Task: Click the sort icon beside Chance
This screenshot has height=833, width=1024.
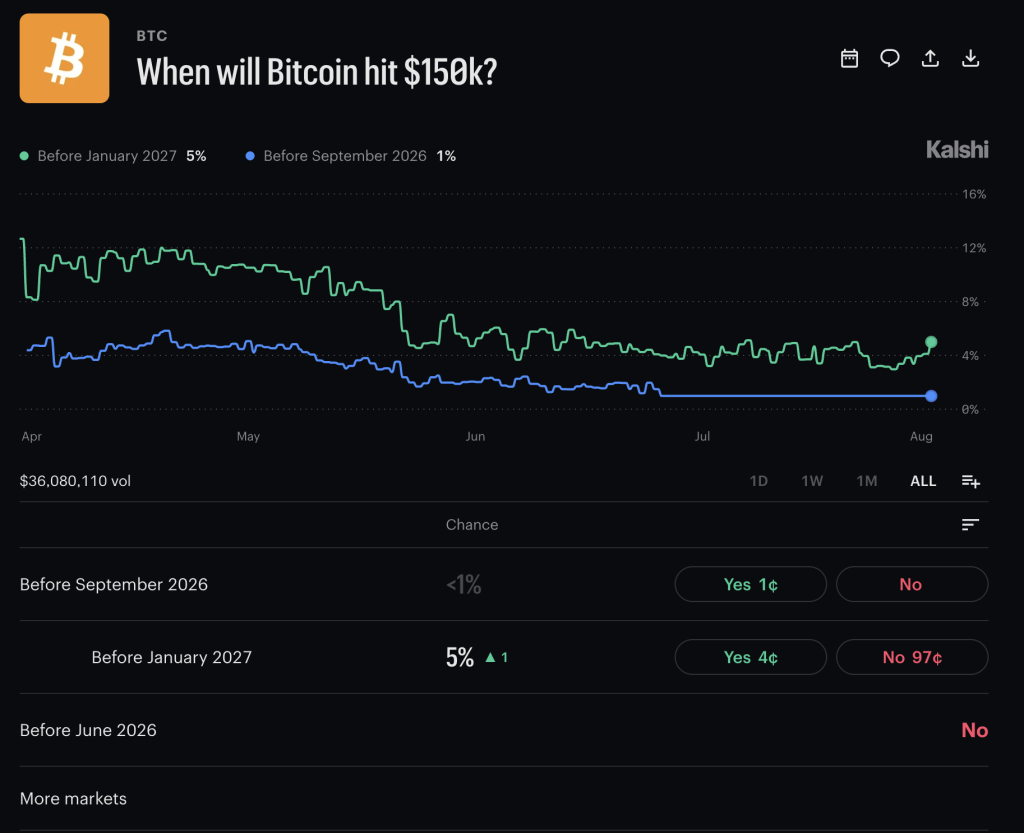Action: tap(970, 524)
